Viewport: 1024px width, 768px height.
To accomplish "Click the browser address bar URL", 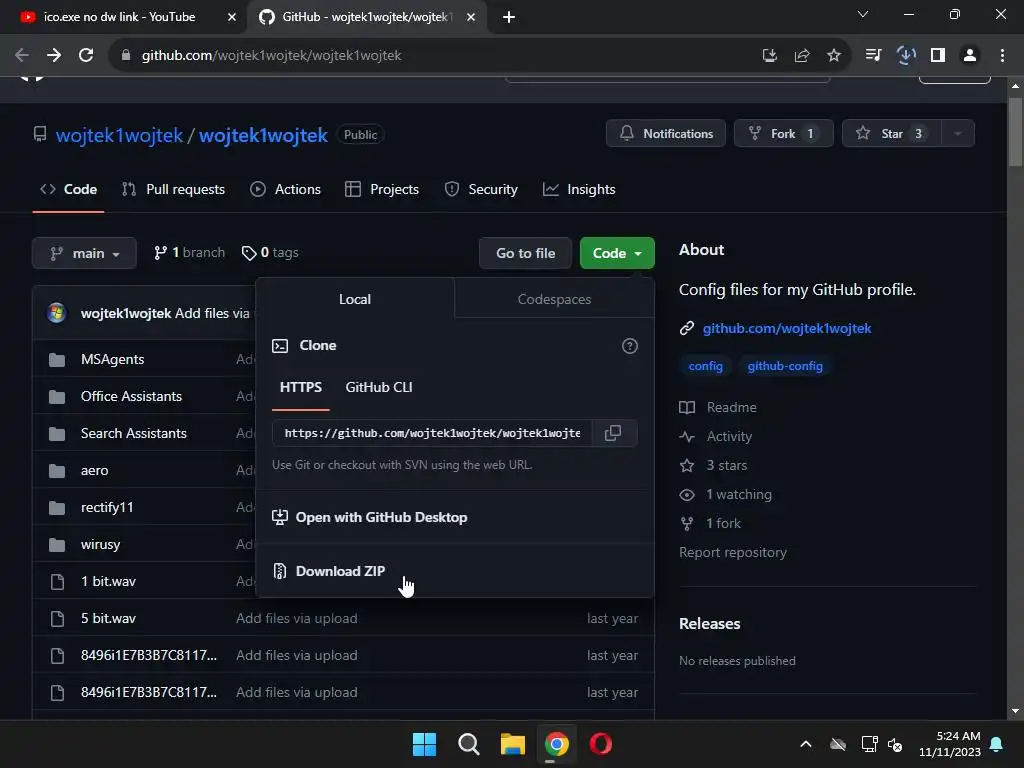I will click(x=272, y=56).
